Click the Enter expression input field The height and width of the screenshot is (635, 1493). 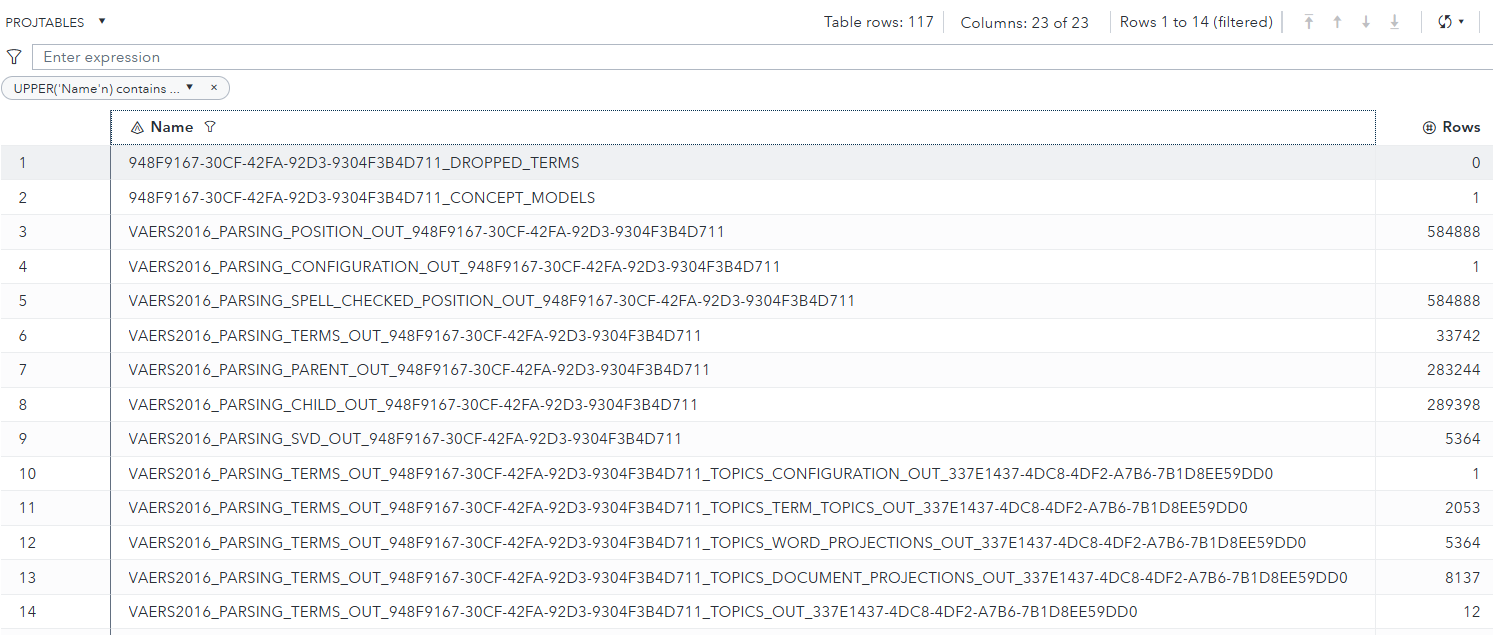[x=400, y=56]
